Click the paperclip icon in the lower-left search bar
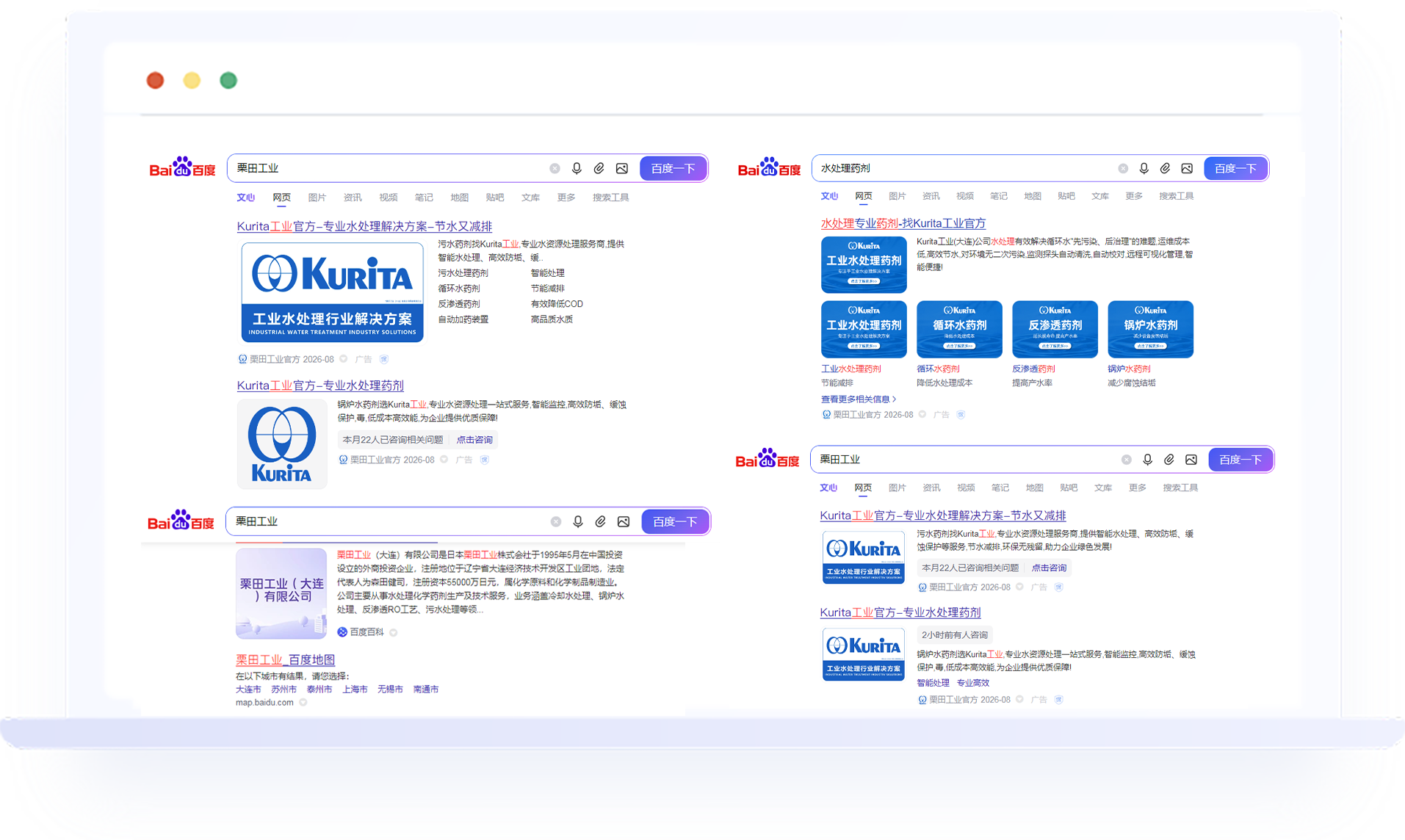 [x=601, y=521]
